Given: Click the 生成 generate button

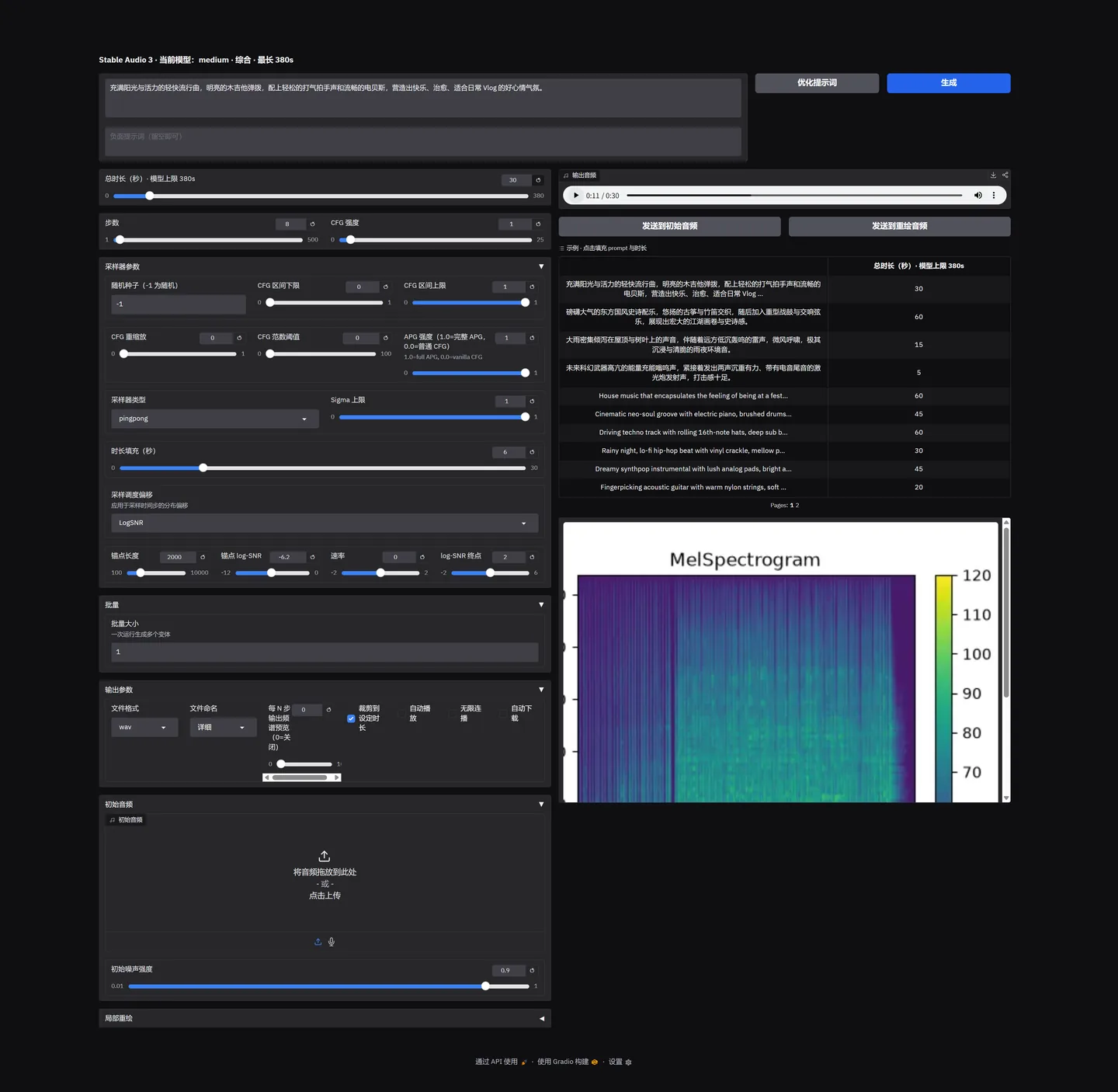Looking at the screenshot, I should click(949, 83).
